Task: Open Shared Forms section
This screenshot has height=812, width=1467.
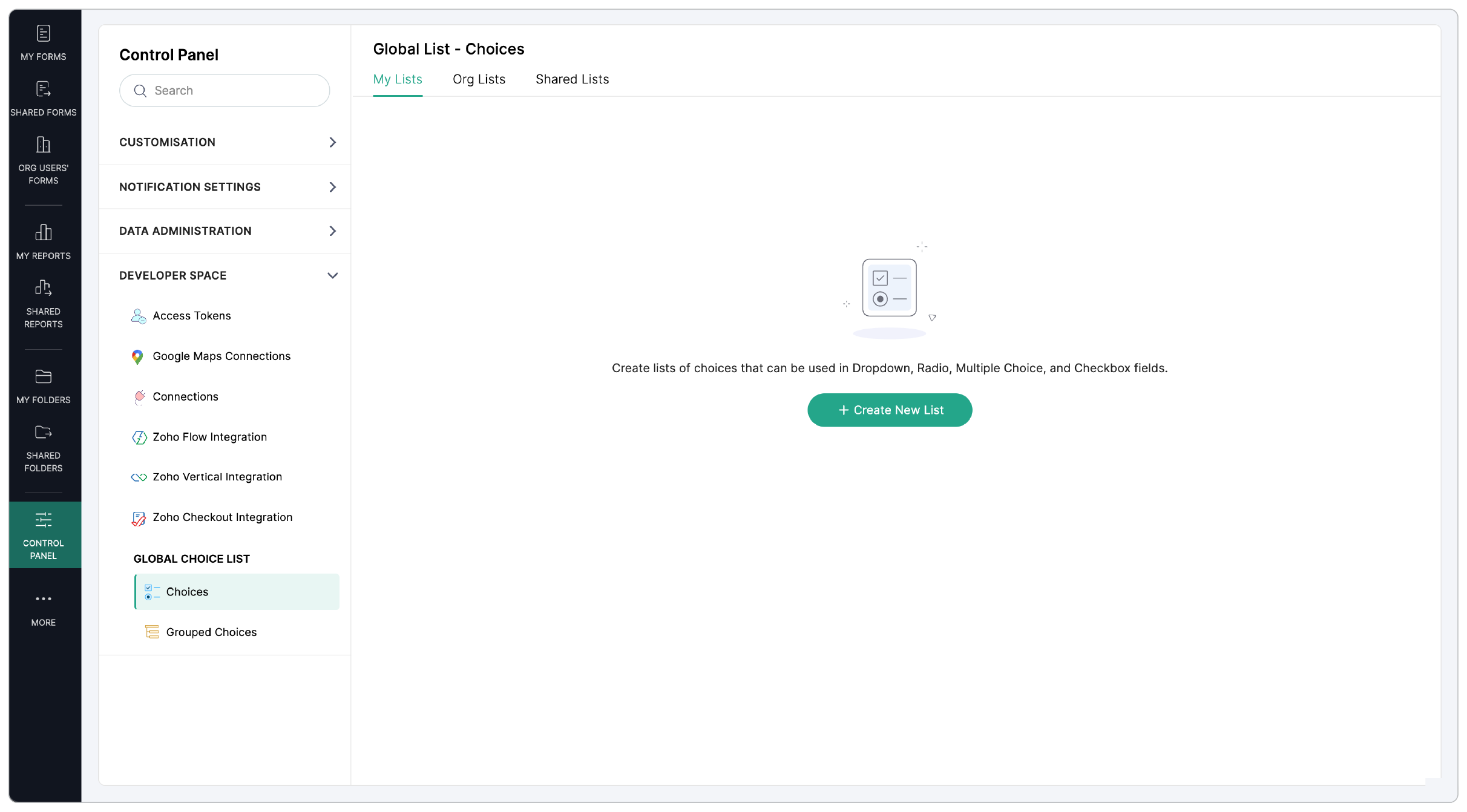Action: (44, 98)
